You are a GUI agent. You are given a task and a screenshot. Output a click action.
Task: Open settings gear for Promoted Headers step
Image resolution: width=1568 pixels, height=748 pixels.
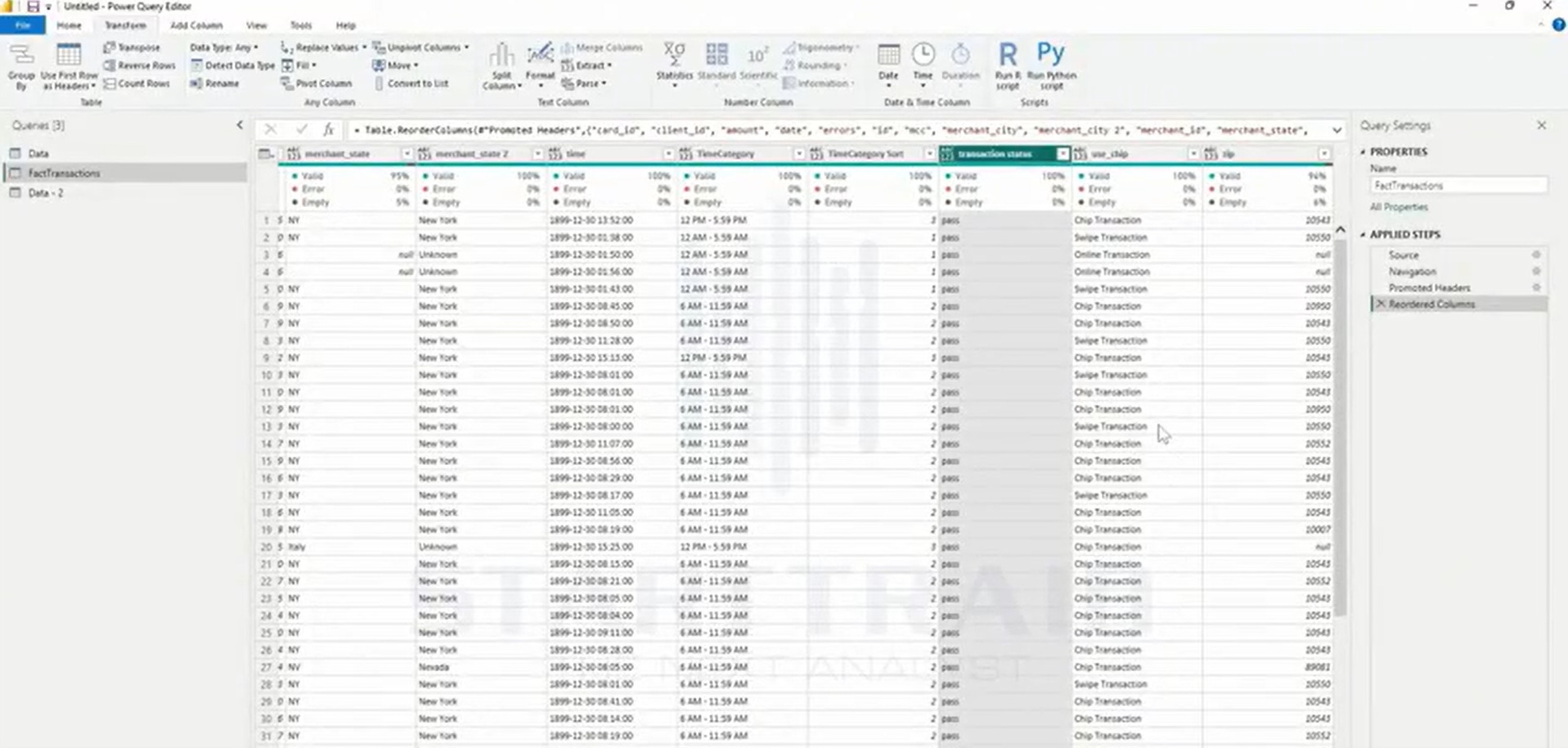tap(1536, 287)
